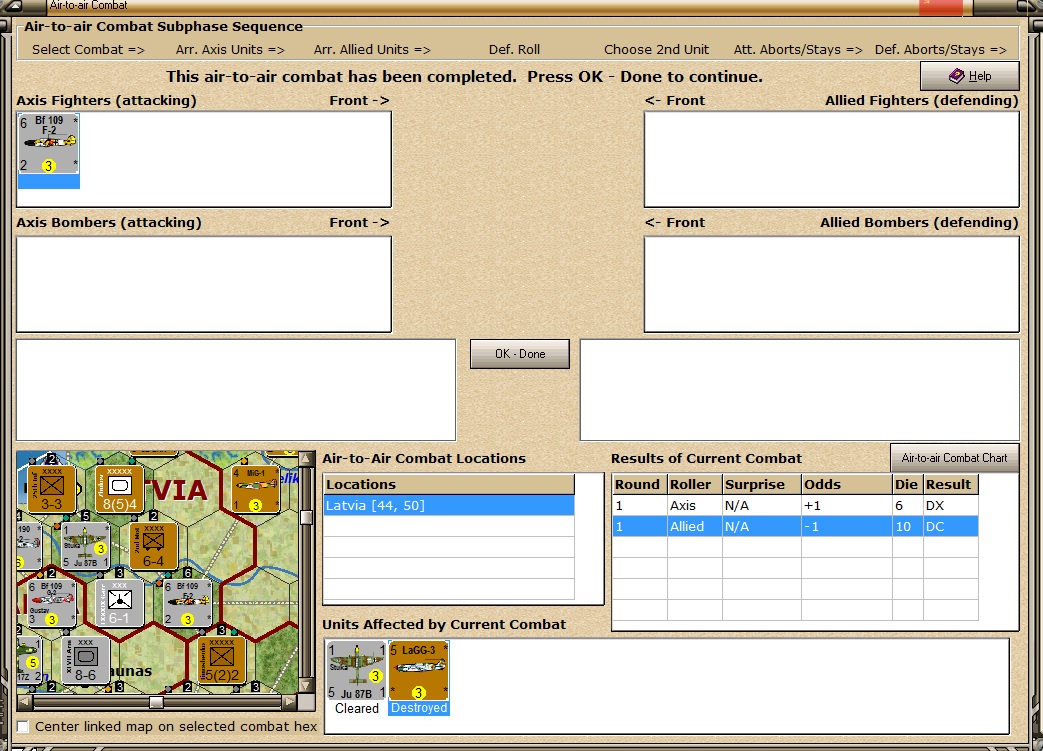The image size is (1043, 751).
Task: Click the Att. Aborts/Stays subphase step
Action: coord(798,49)
